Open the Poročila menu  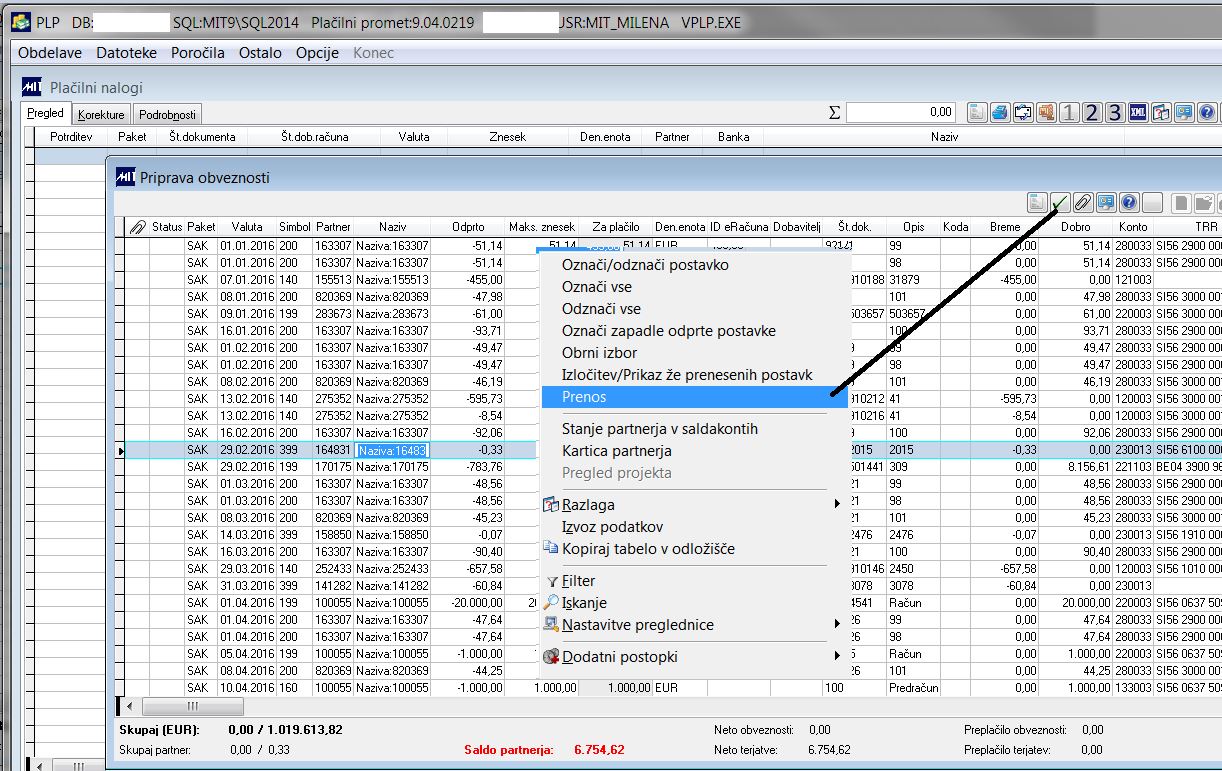click(197, 53)
